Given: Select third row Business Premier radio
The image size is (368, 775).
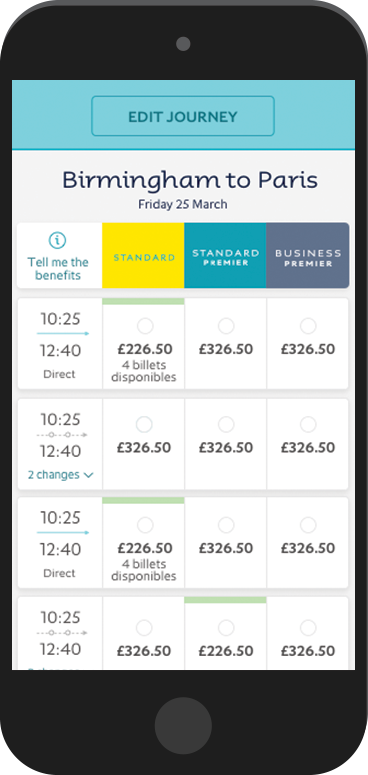Looking at the screenshot, I should coord(308,525).
